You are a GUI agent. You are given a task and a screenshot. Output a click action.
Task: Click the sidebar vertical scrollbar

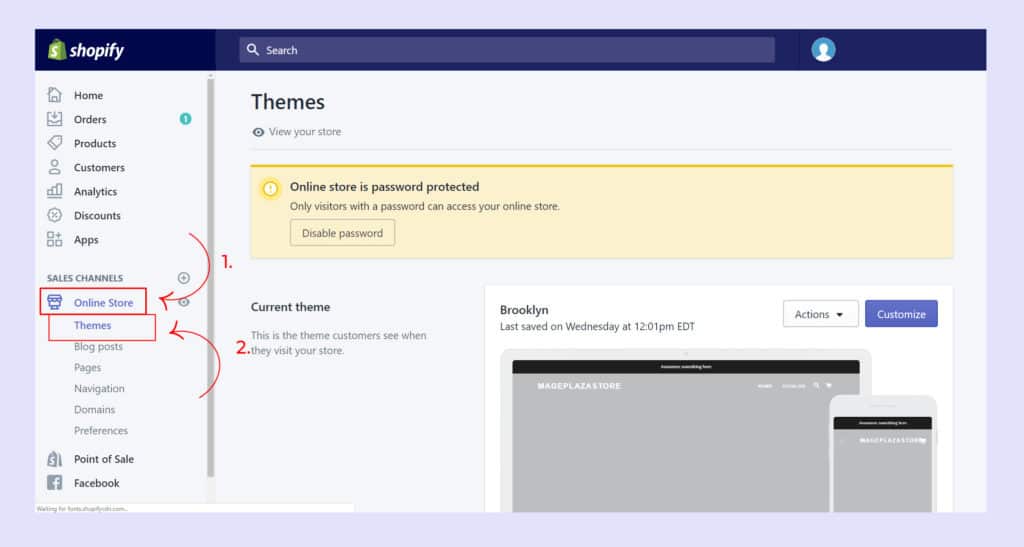click(x=210, y=277)
